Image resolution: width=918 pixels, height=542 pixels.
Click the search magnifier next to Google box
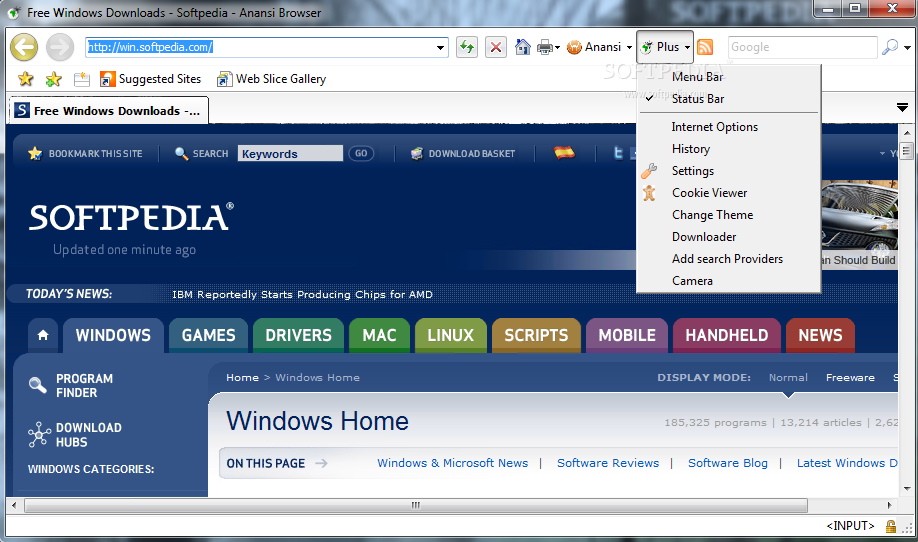[890, 47]
